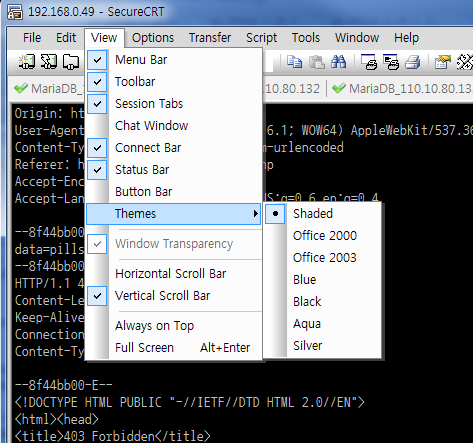Enable the Chat Window option
Viewport: 473px width, 443px height.
click(x=173, y=126)
